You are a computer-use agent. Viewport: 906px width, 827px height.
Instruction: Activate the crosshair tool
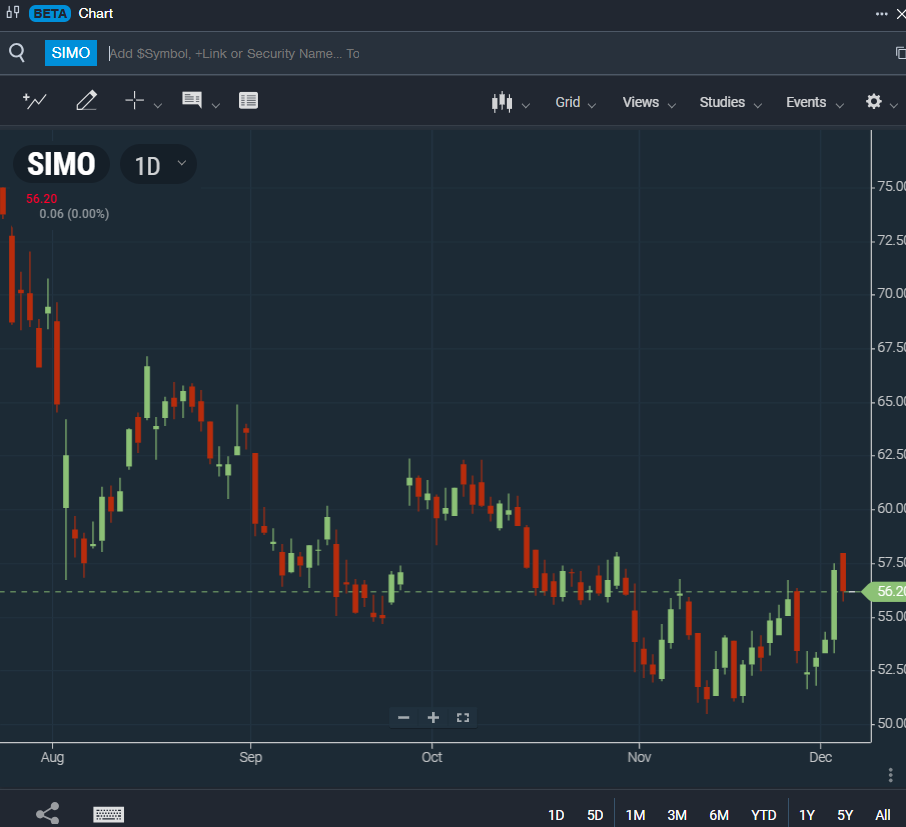(x=134, y=100)
